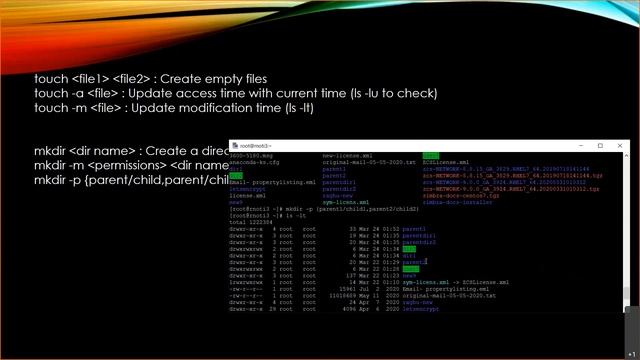Click letsencrypt in the 4096 Apr 2020 row
Viewport: 640px width, 360px height.
420,309
